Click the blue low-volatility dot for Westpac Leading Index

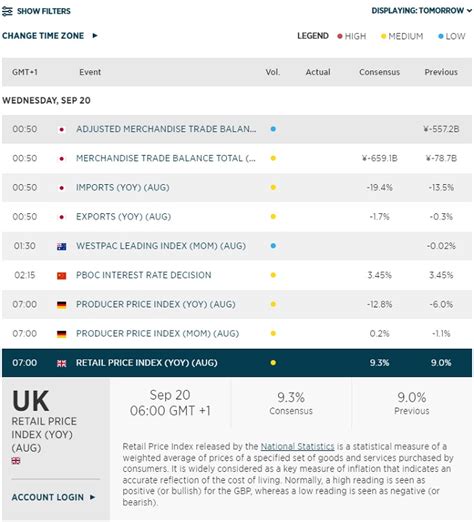coord(273,246)
